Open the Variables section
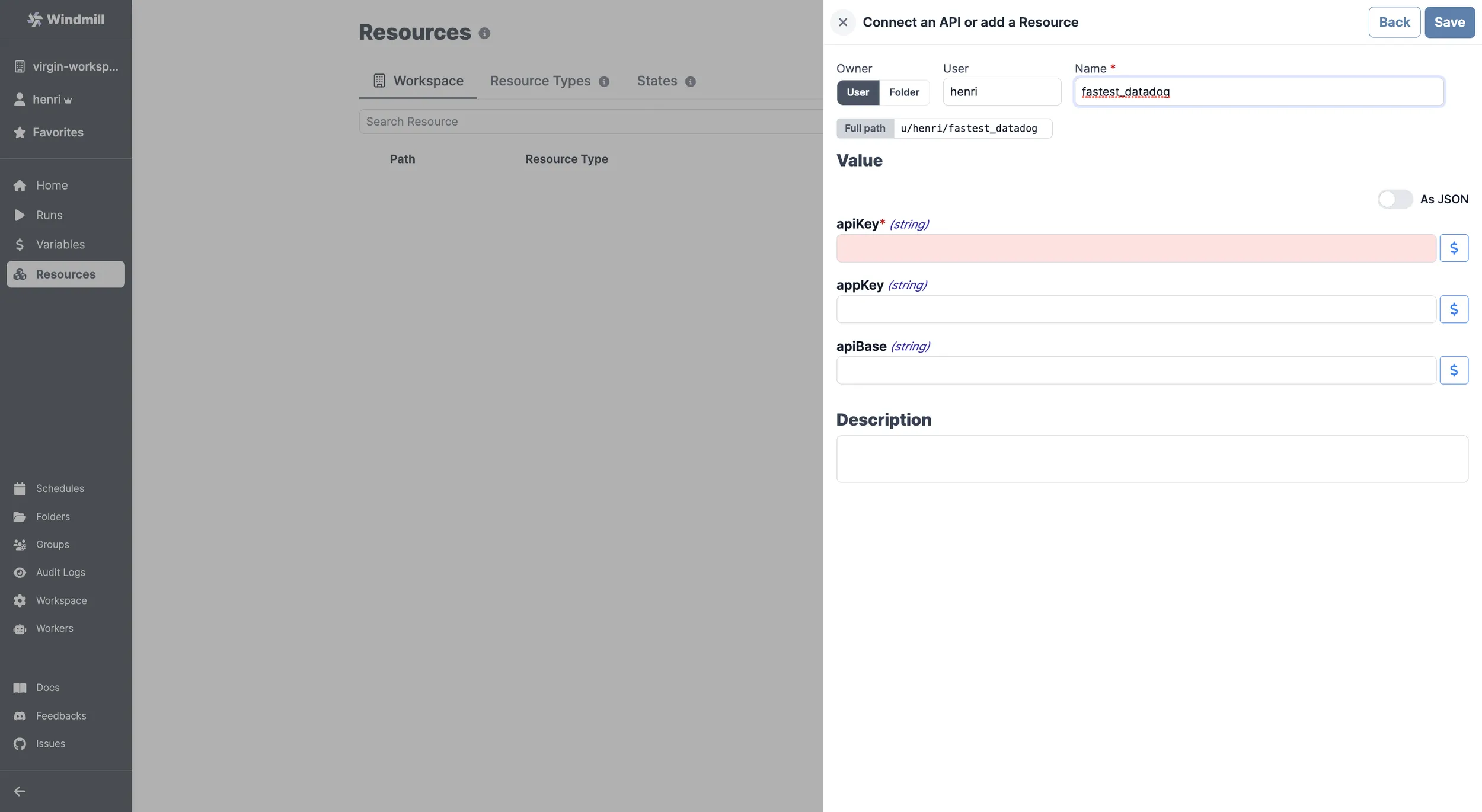The width and height of the screenshot is (1482, 812). click(60, 244)
